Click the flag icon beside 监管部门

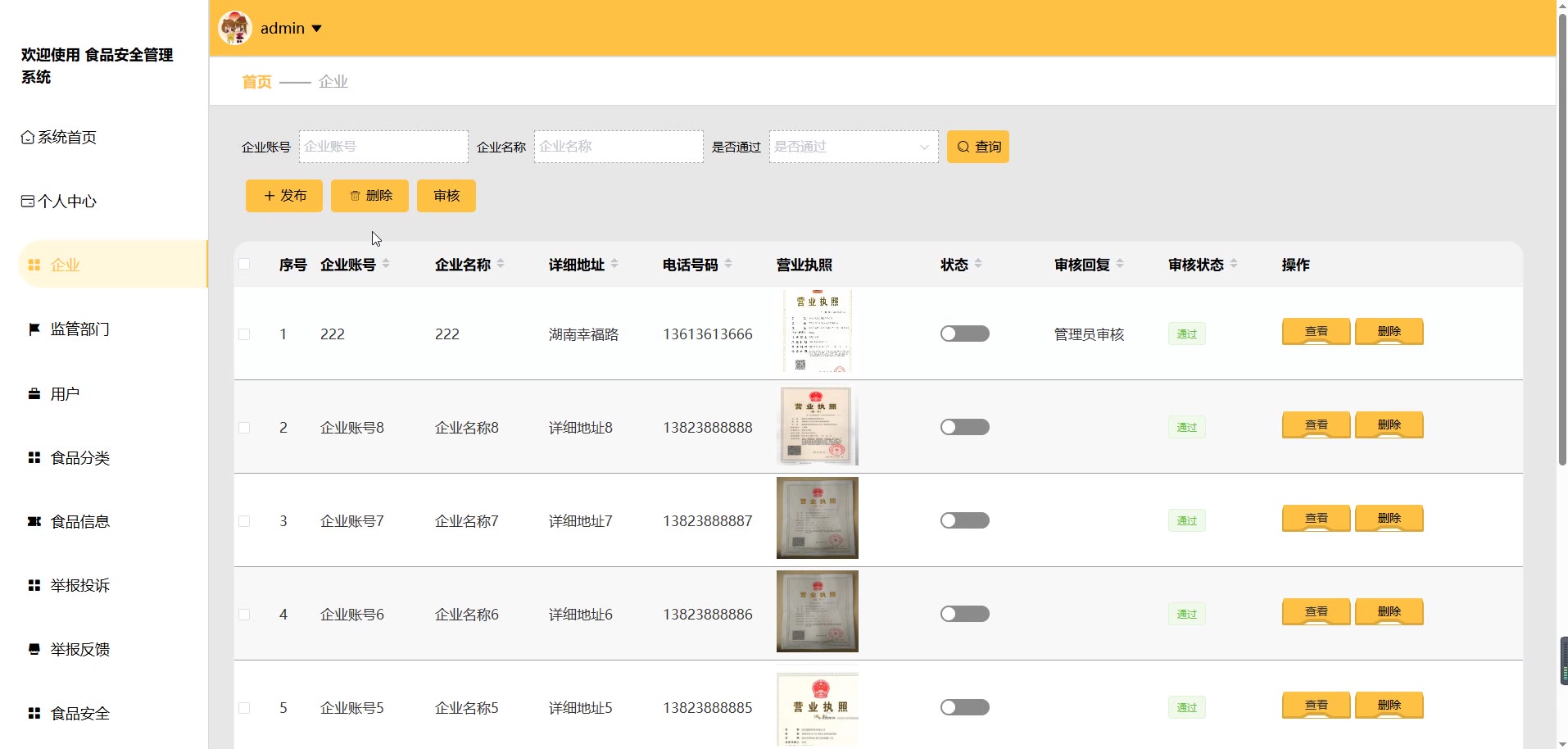point(34,329)
